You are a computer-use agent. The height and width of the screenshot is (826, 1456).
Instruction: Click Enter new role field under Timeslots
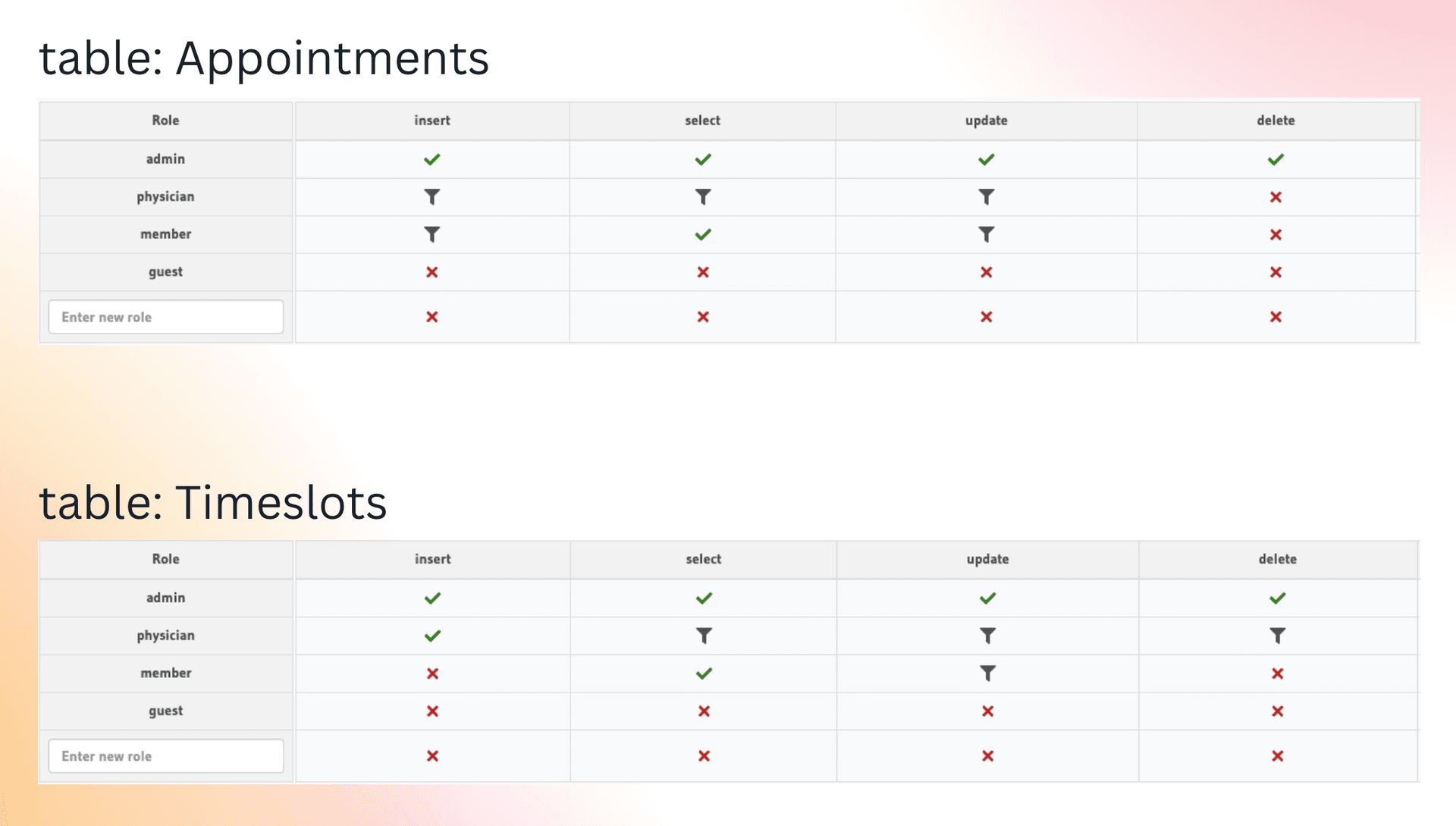[165, 756]
